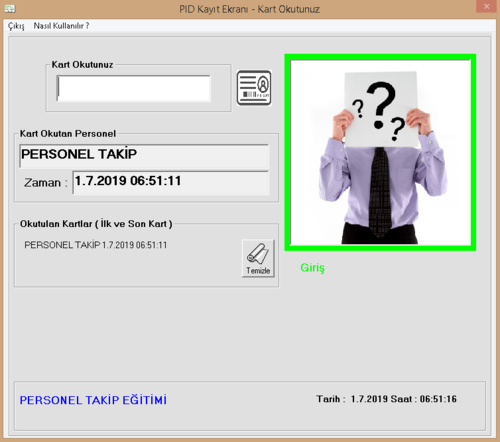Open the Nasıl Kullanılır ? menu
The height and width of the screenshot is (442, 500).
(x=61, y=26)
